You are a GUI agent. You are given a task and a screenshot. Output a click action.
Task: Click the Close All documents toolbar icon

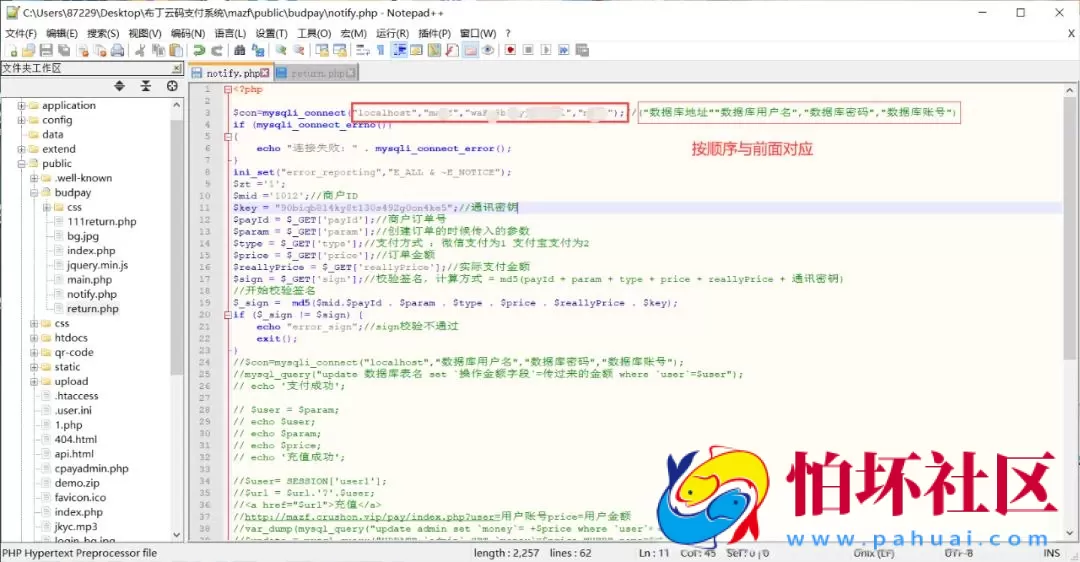point(100,50)
